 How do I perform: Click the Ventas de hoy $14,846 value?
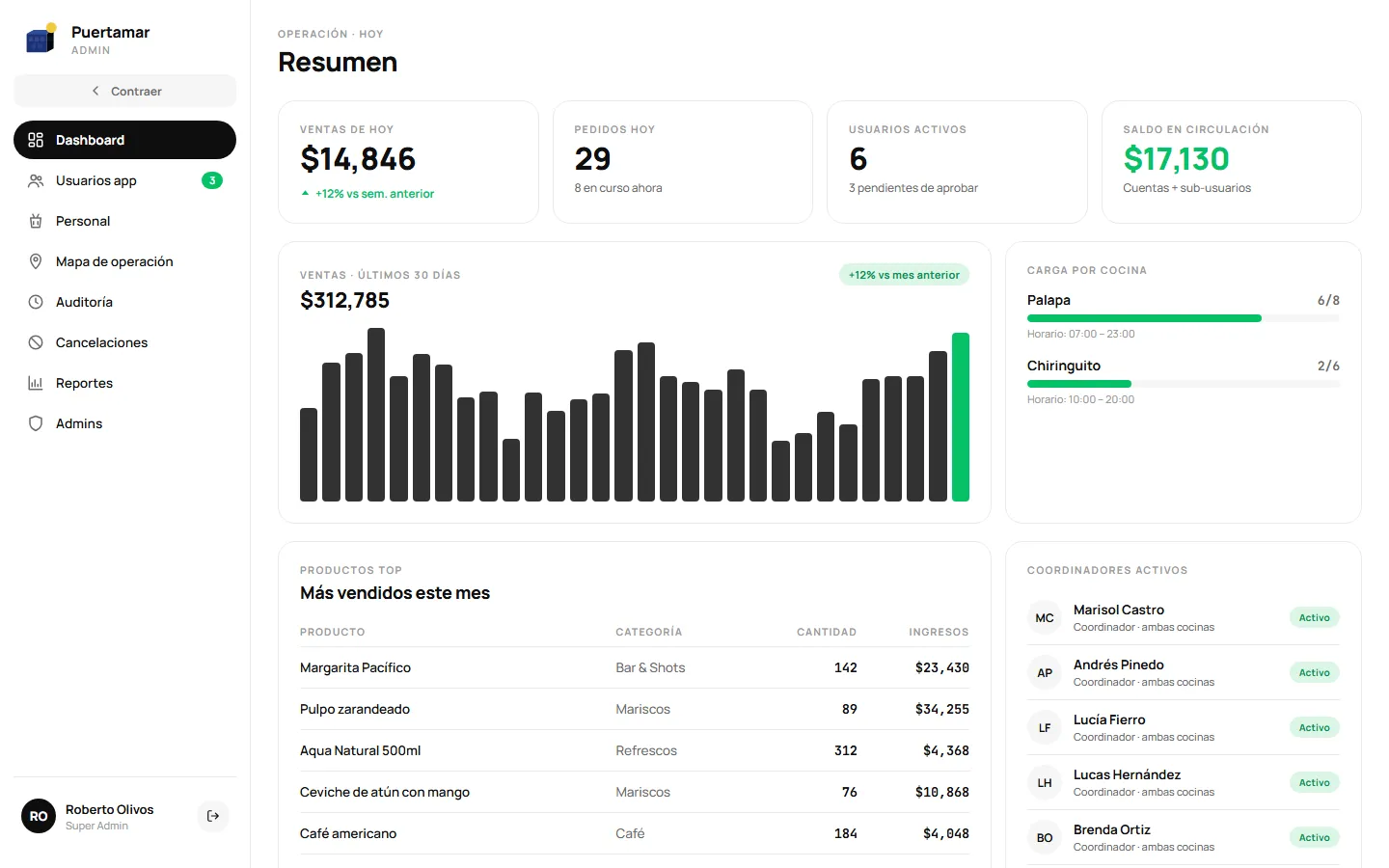(x=358, y=158)
